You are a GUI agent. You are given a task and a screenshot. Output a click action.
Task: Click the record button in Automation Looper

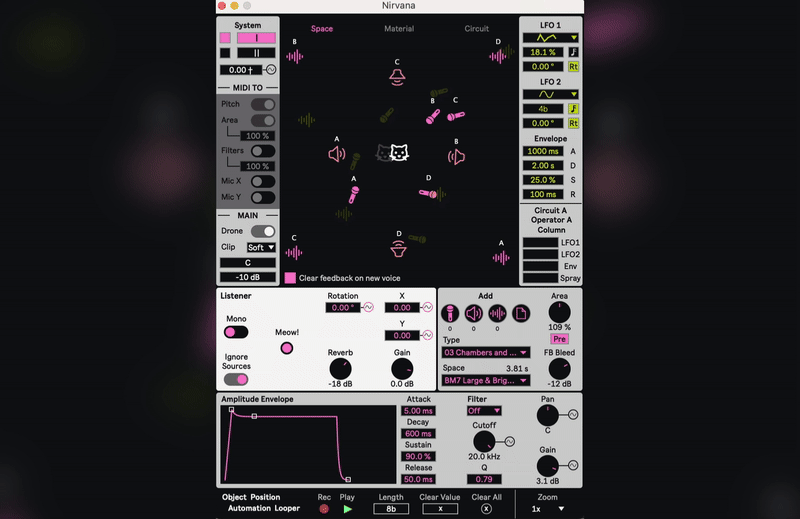point(324,508)
